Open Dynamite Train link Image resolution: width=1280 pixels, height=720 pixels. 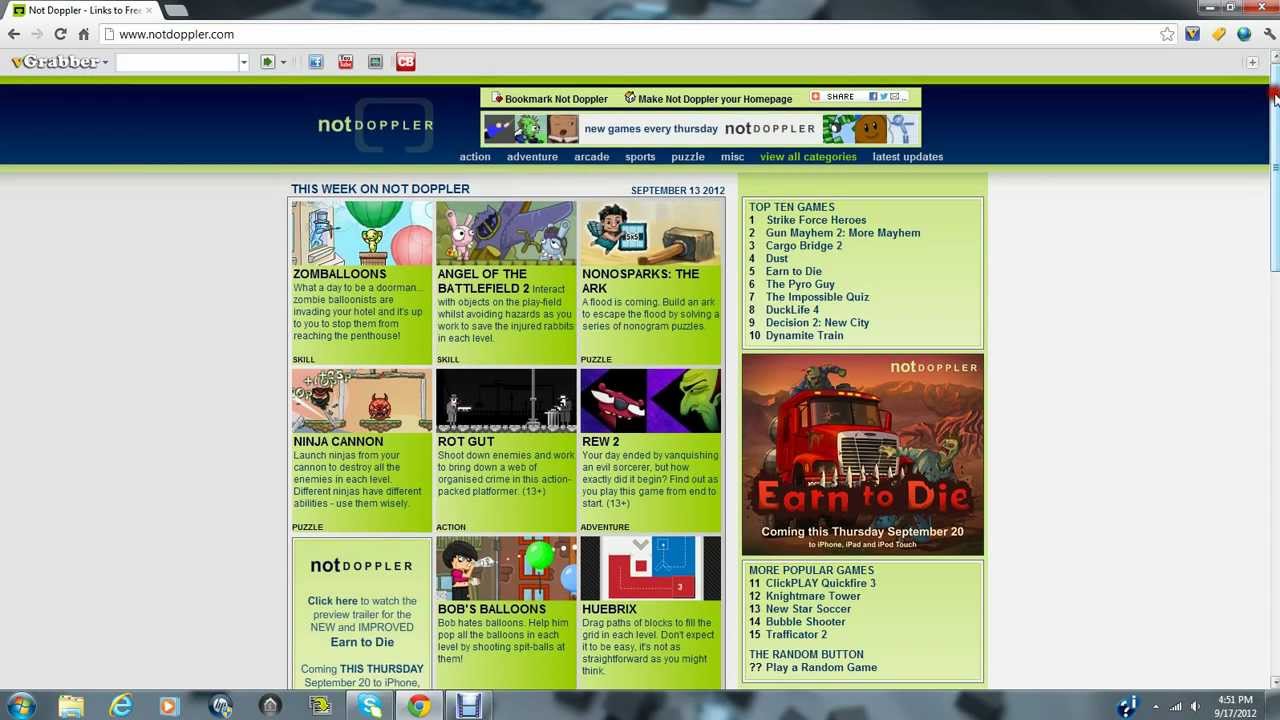click(804, 336)
